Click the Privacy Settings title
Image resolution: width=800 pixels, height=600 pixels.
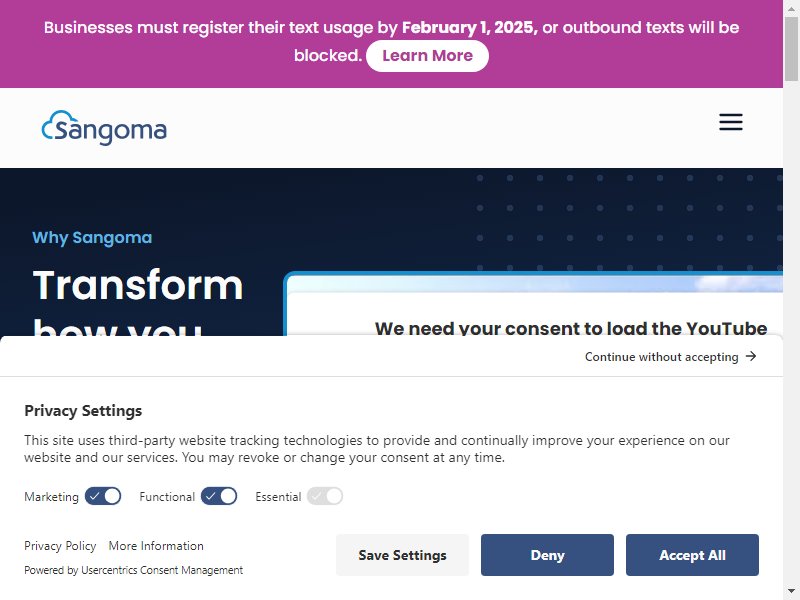83,411
